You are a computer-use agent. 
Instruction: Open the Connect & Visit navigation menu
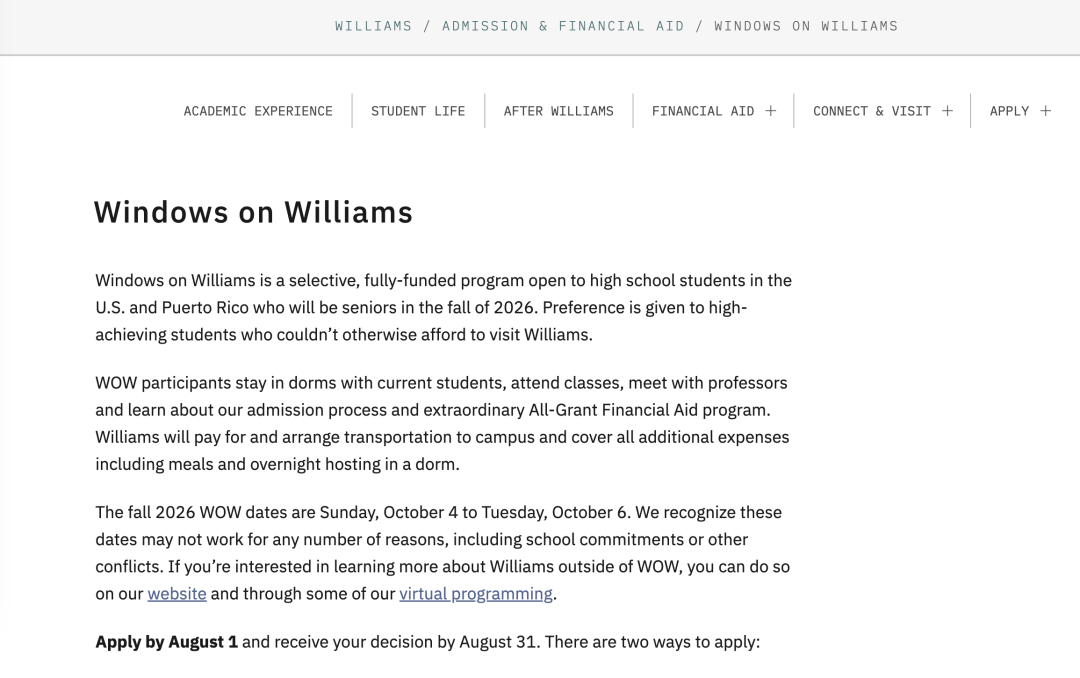tap(871, 111)
